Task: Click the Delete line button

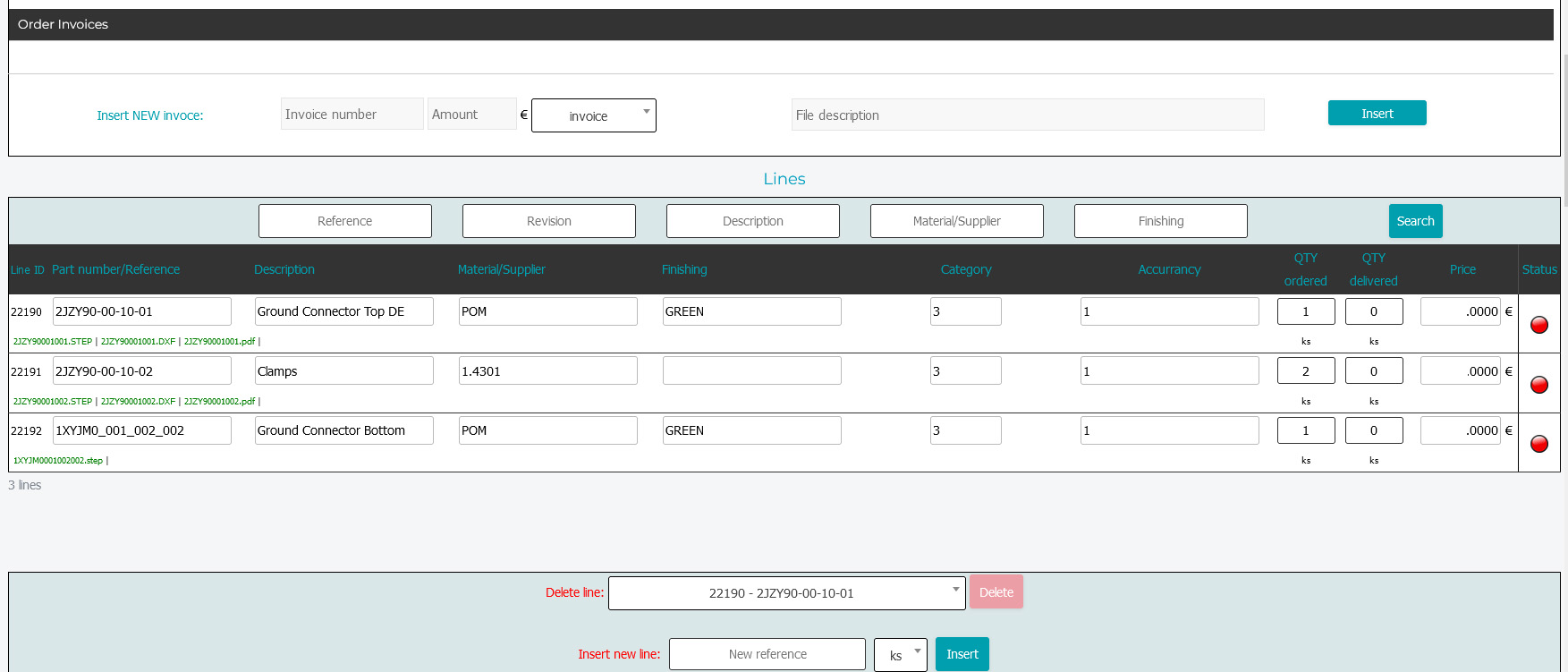Action: pos(996,592)
